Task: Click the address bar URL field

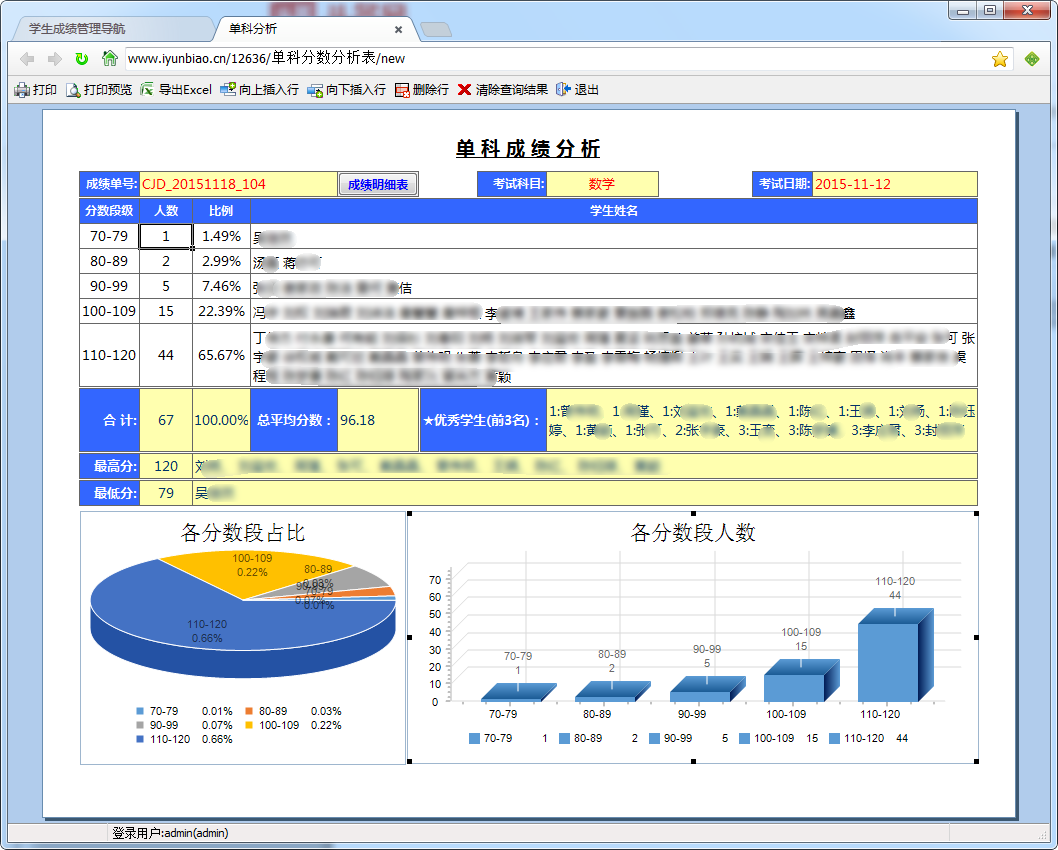Action: point(557,59)
